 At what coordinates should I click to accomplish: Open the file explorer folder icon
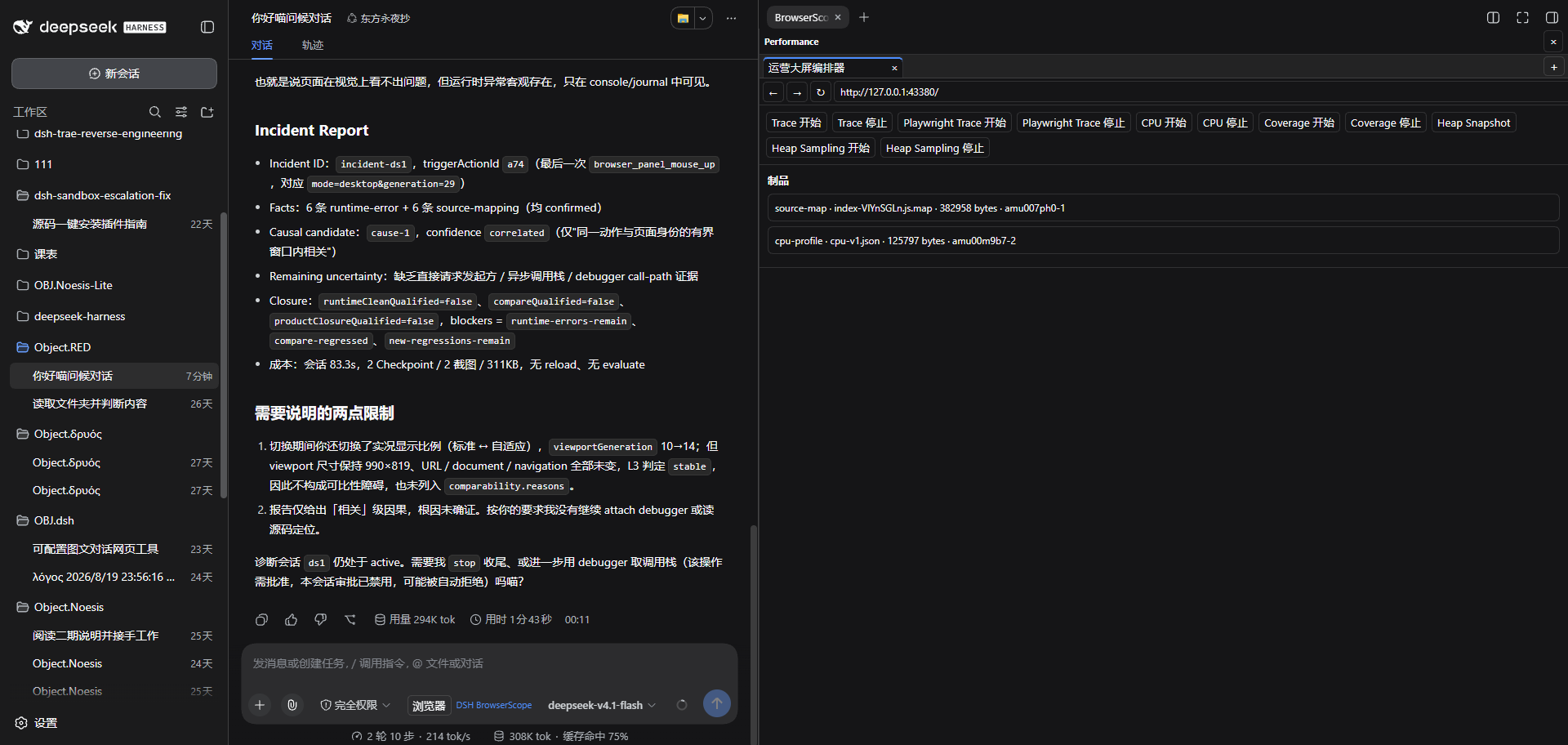683,18
